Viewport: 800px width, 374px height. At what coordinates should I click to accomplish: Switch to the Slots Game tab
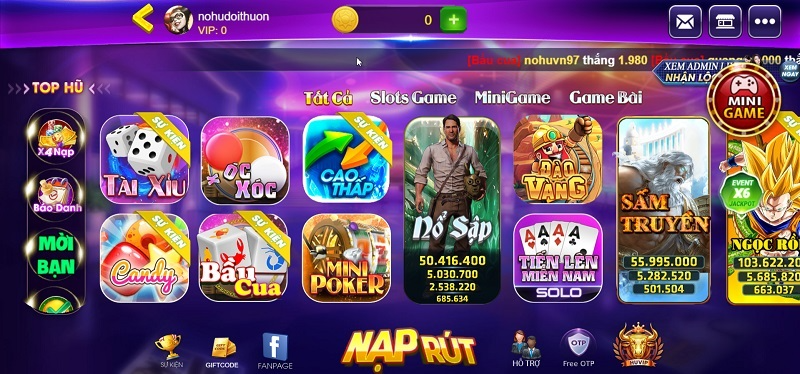(413, 97)
